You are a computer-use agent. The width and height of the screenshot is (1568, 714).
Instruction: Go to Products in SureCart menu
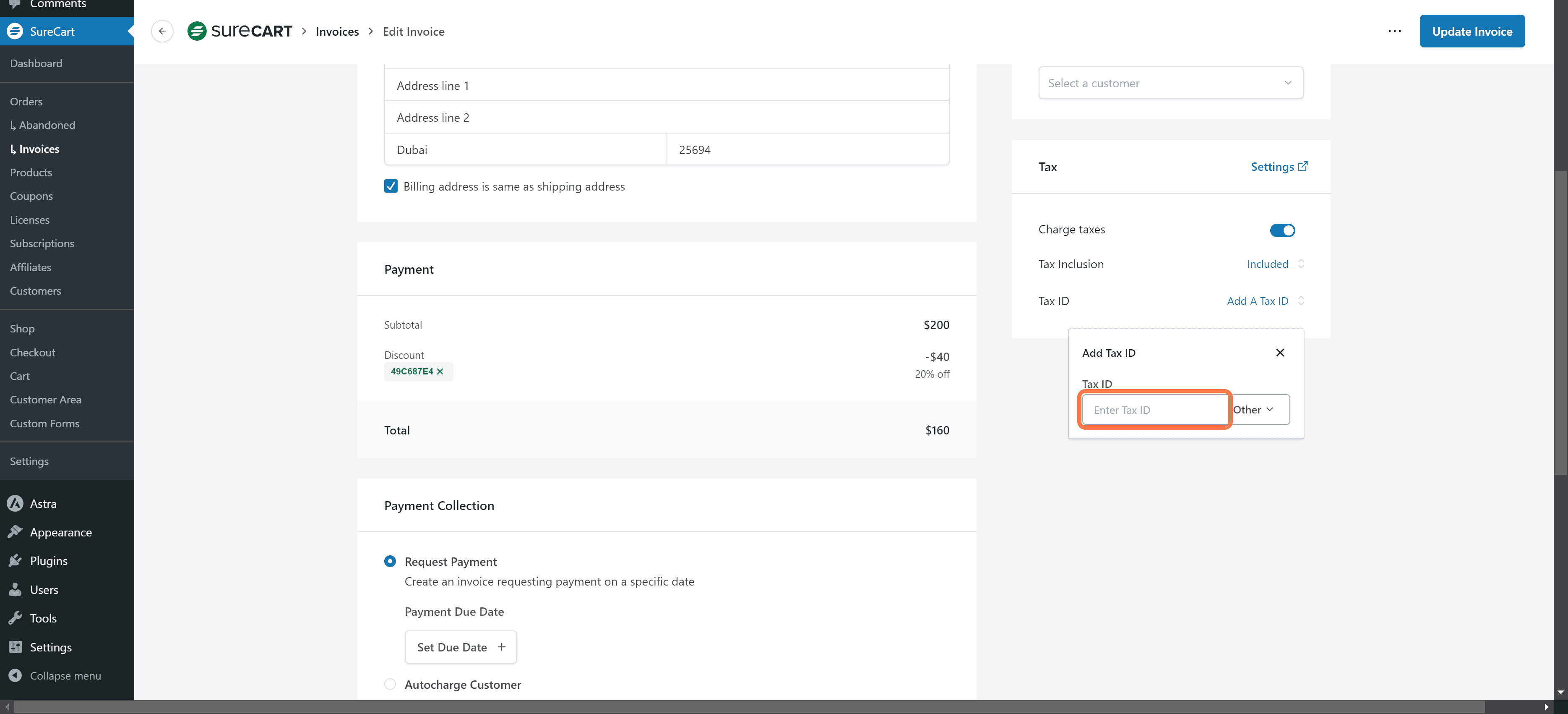[31, 173]
